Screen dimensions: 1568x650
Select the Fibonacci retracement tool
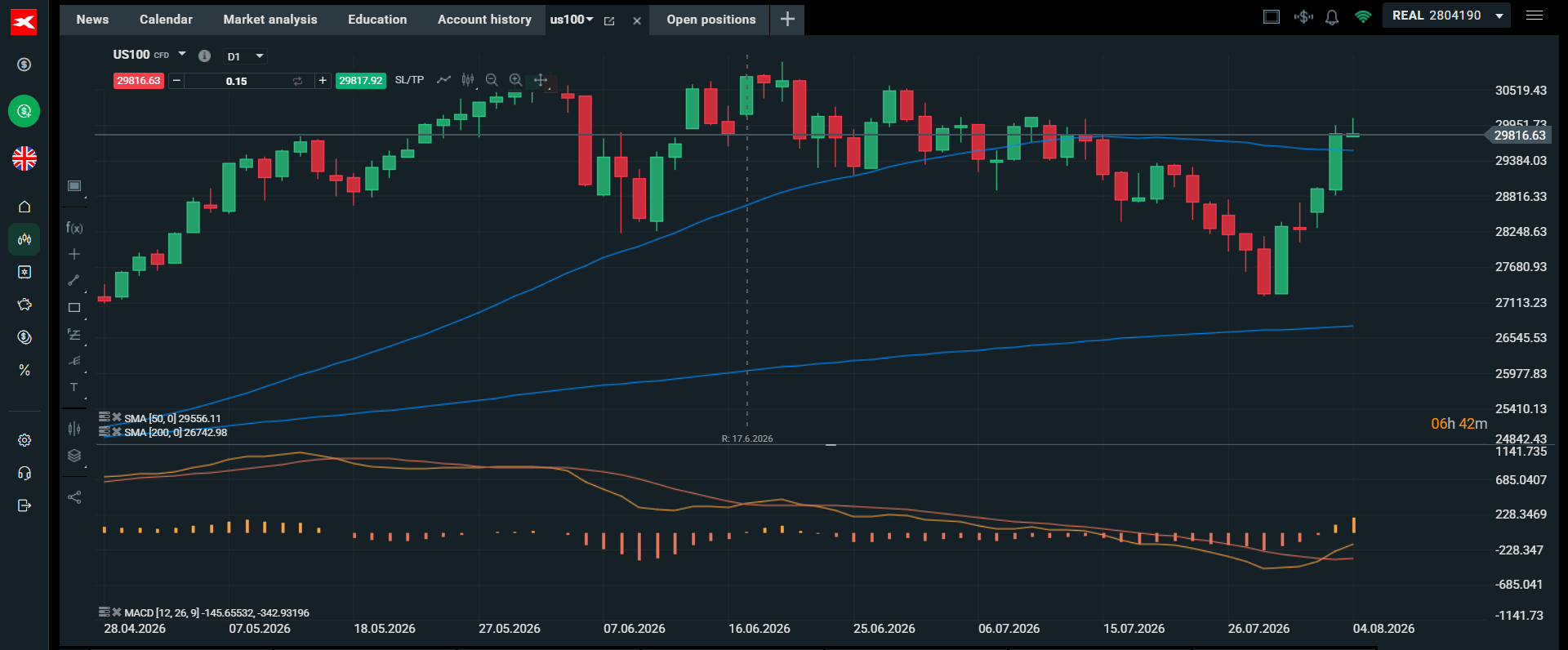(74, 335)
